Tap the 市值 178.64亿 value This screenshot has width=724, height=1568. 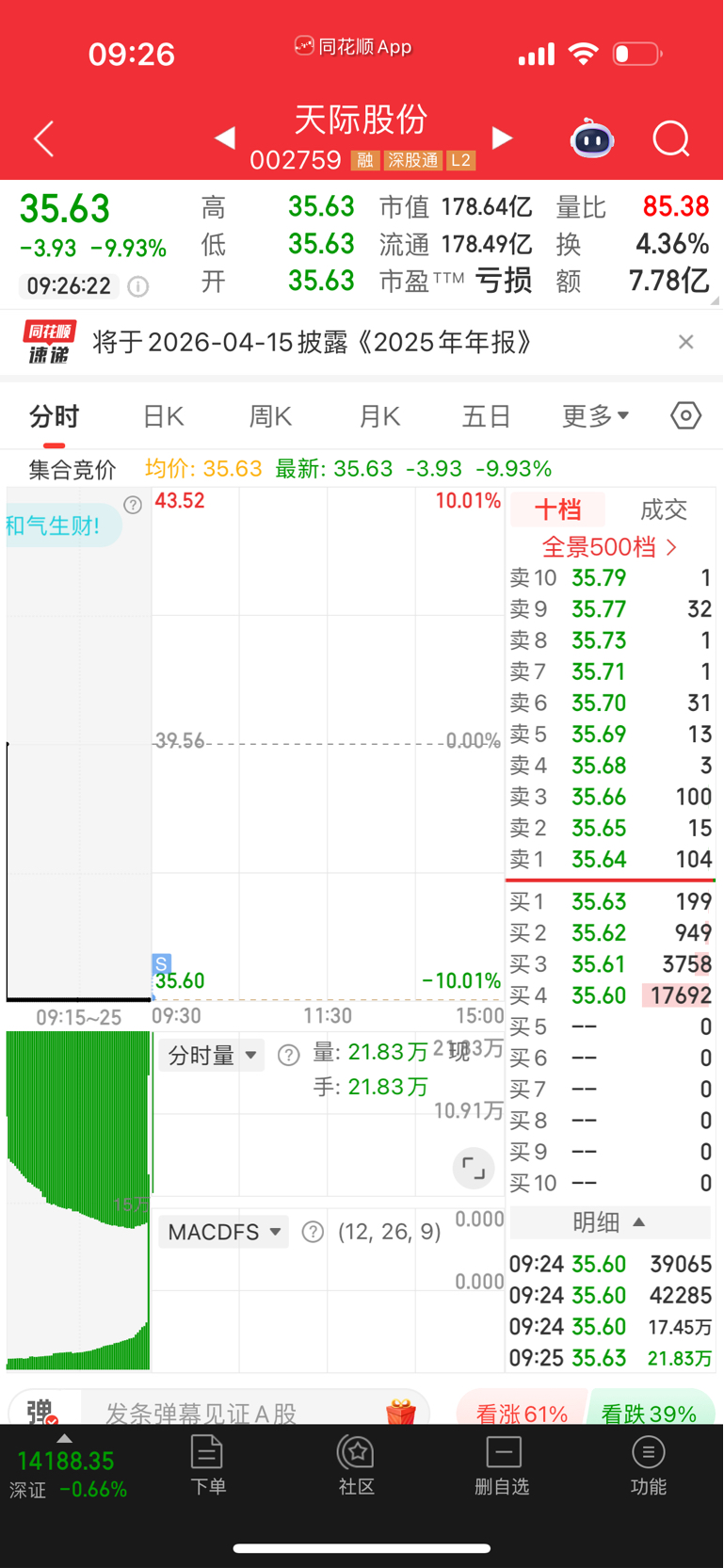[x=487, y=206]
